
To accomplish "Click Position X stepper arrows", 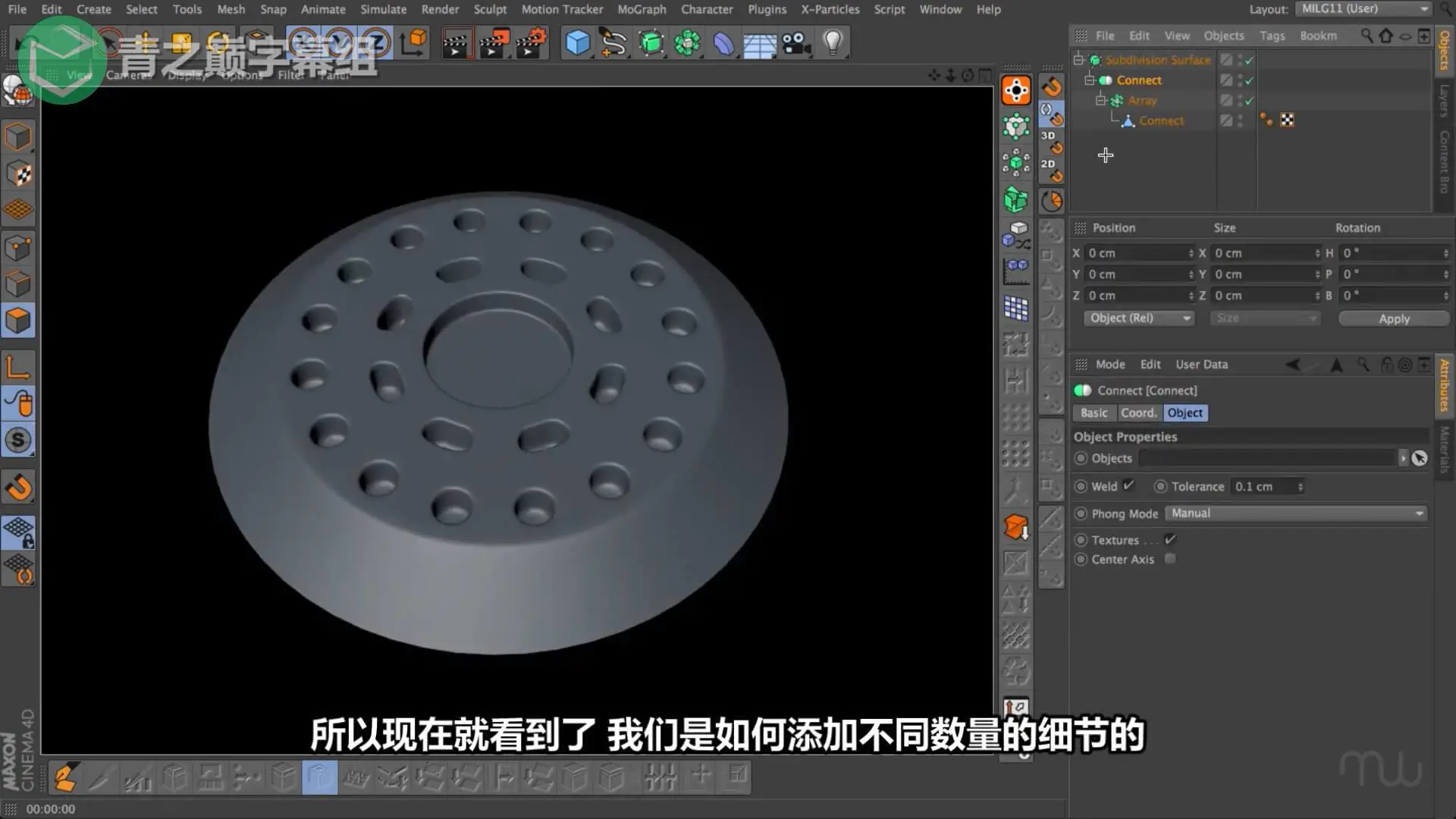I will point(1191,253).
